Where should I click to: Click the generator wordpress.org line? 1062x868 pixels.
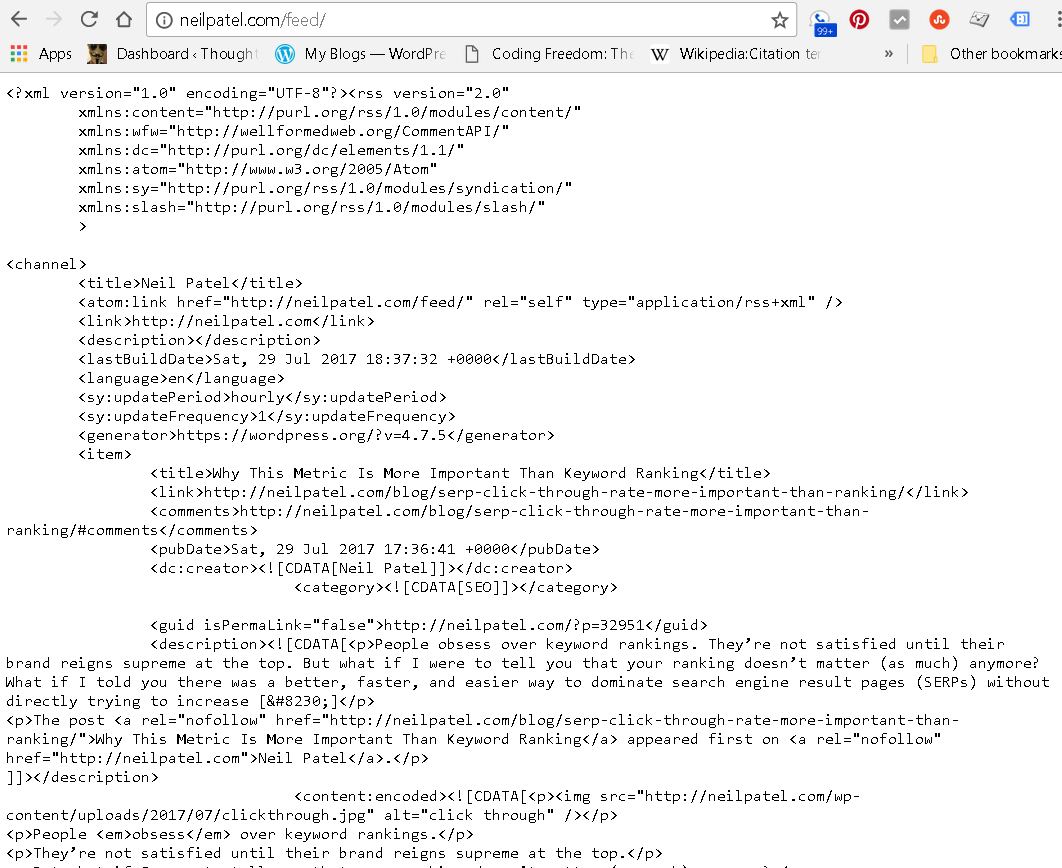[316, 435]
